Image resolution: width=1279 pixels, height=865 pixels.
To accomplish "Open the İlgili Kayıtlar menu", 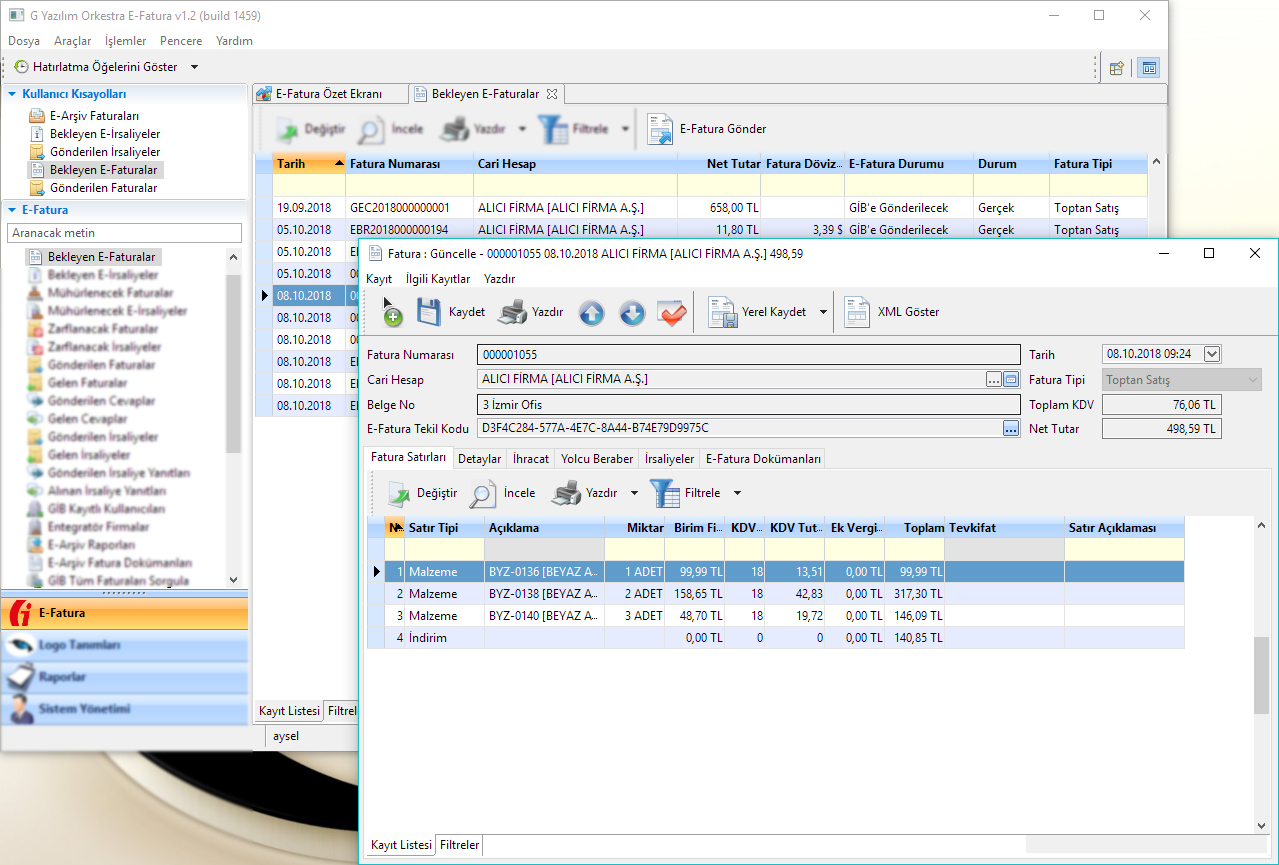I will pos(438,279).
